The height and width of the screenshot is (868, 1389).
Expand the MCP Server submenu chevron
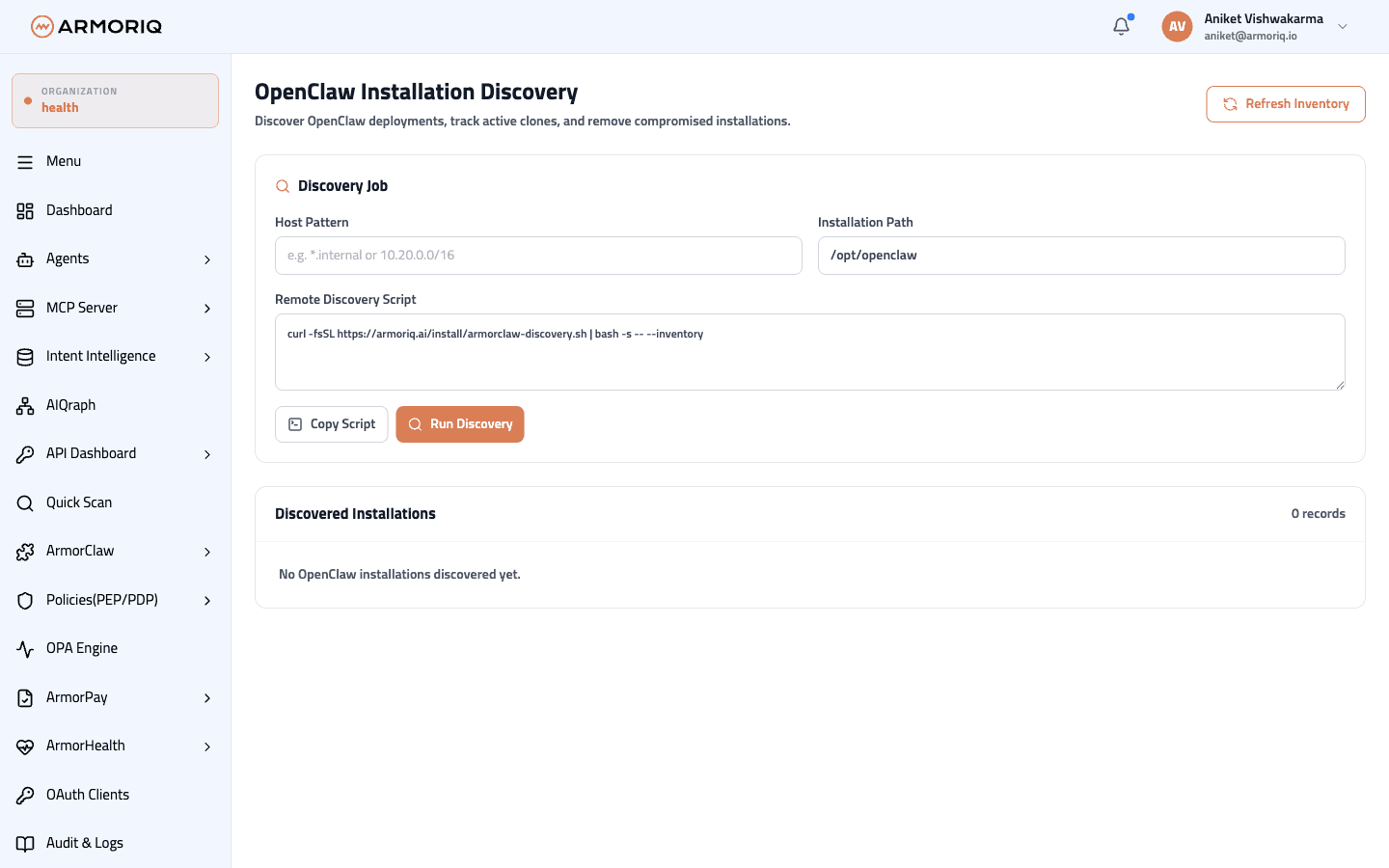click(x=207, y=309)
